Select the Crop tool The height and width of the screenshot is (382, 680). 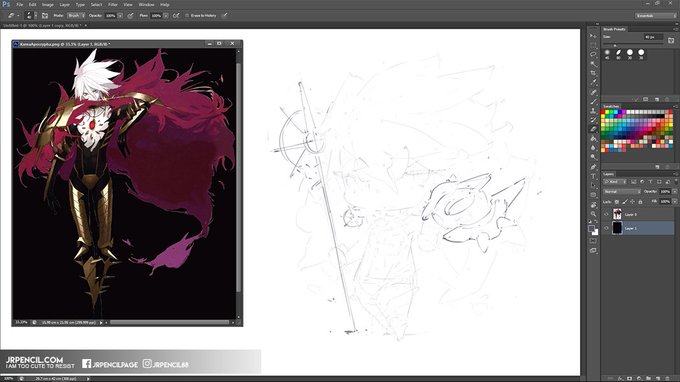(593, 73)
